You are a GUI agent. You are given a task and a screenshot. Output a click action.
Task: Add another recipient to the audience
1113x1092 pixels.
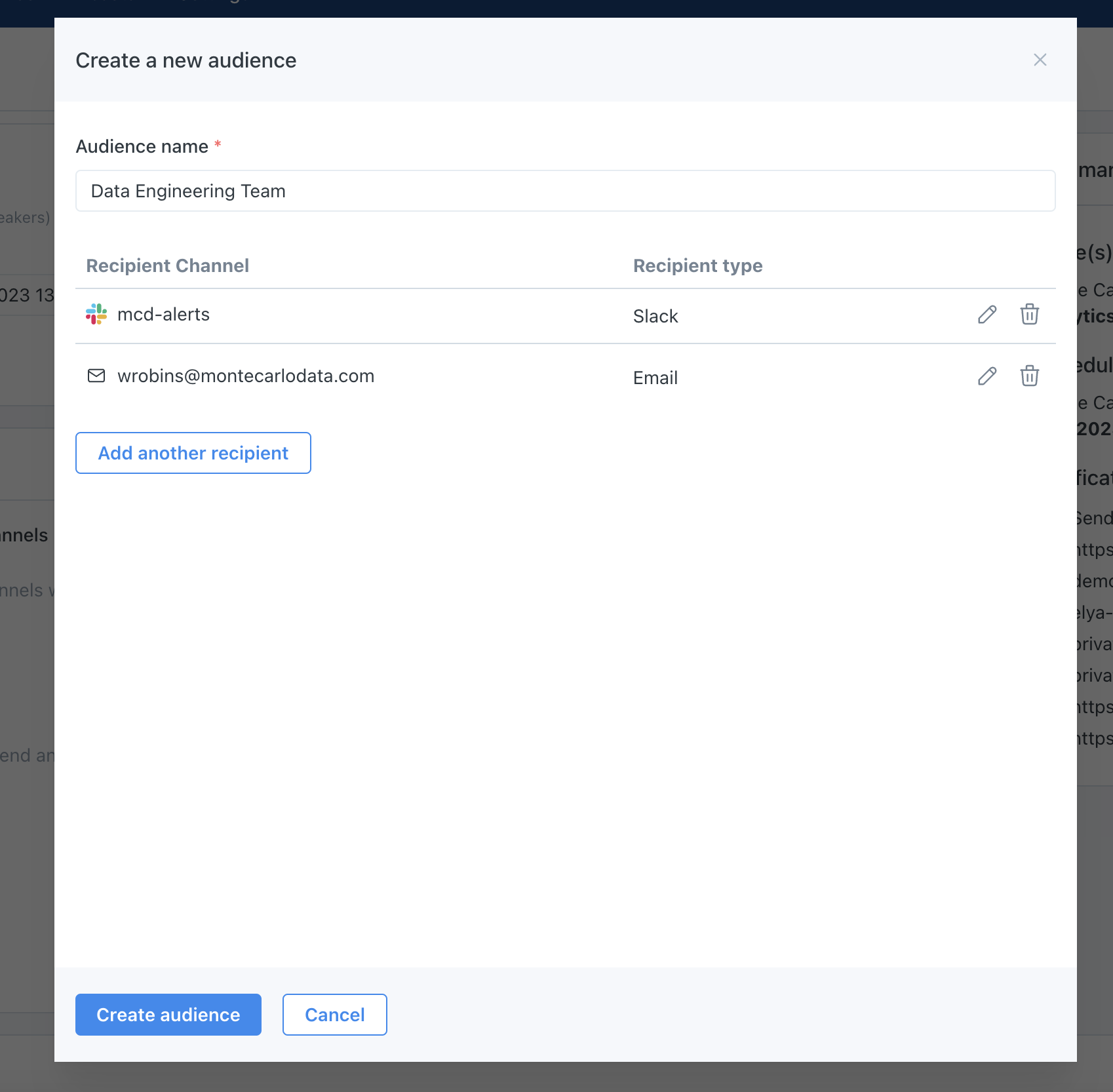pos(193,453)
